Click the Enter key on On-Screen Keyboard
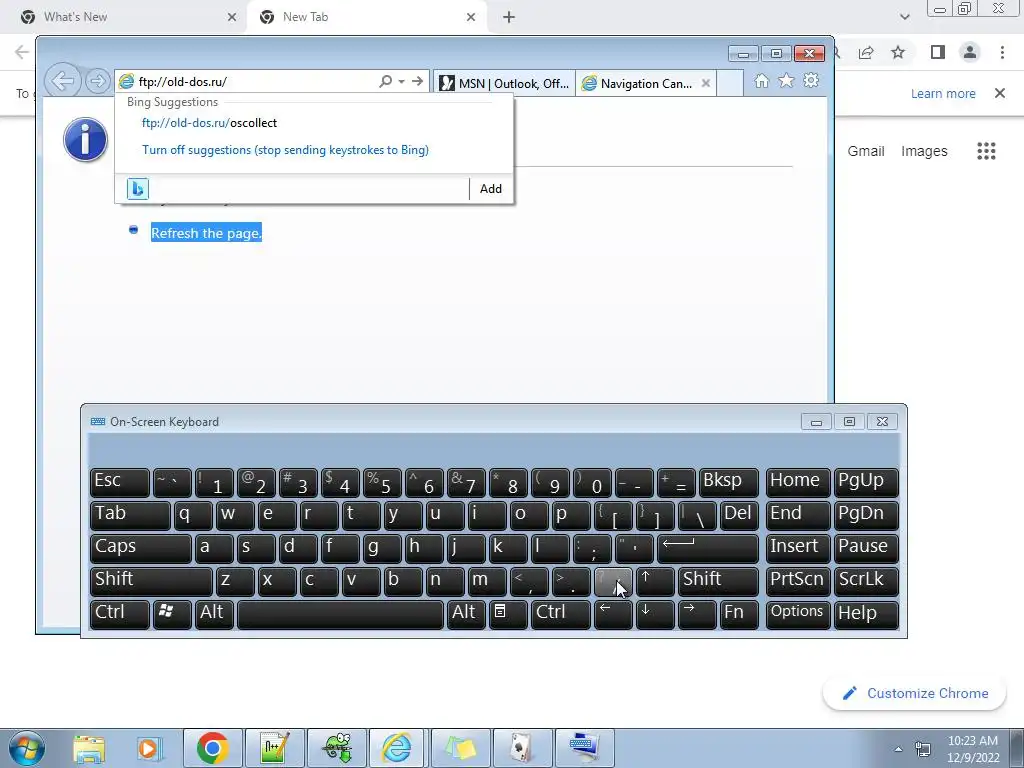This screenshot has width=1024, height=768. 708,549
